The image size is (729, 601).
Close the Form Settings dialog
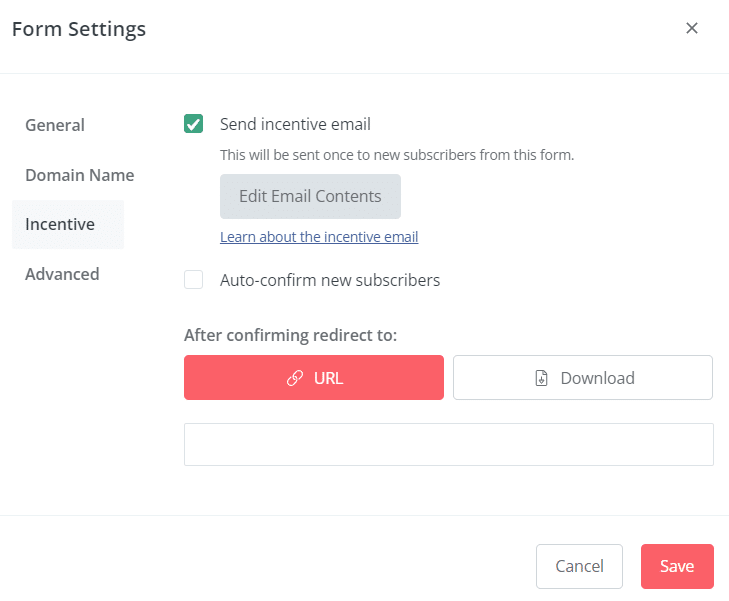point(691,28)
